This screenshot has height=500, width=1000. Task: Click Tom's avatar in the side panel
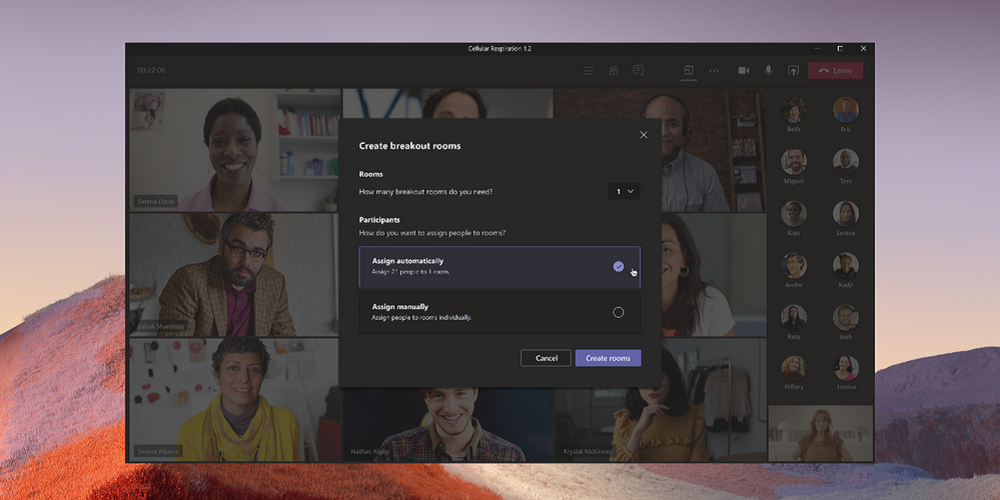click(x=846, y=162)
